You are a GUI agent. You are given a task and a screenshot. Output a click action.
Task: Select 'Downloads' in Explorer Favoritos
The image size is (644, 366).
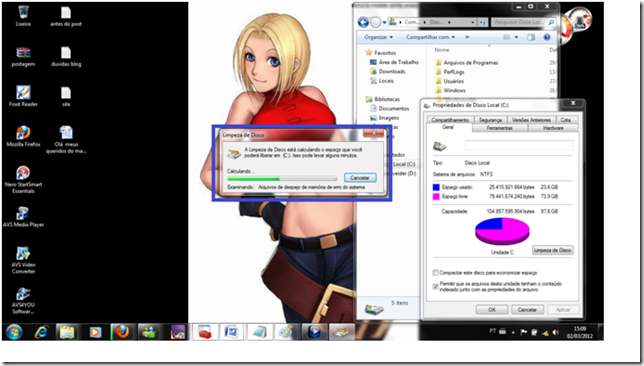pyautogui.click(x=387, y=71)
